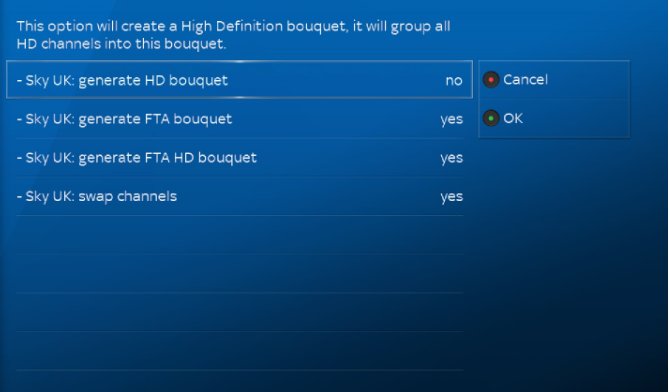The width and height of the screenshot is (670, 392).
Task: Select the Cancel button label
Action: [525, 80]
